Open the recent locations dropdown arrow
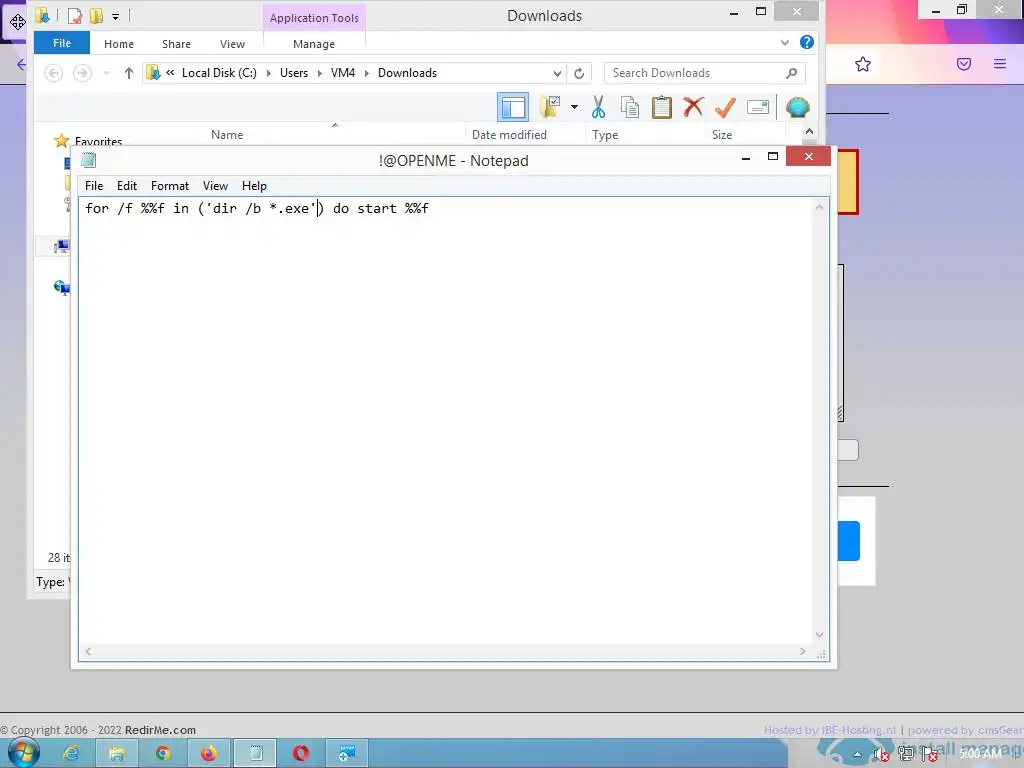The width and height of the screenshot is (1024, 768). (106, 73)
